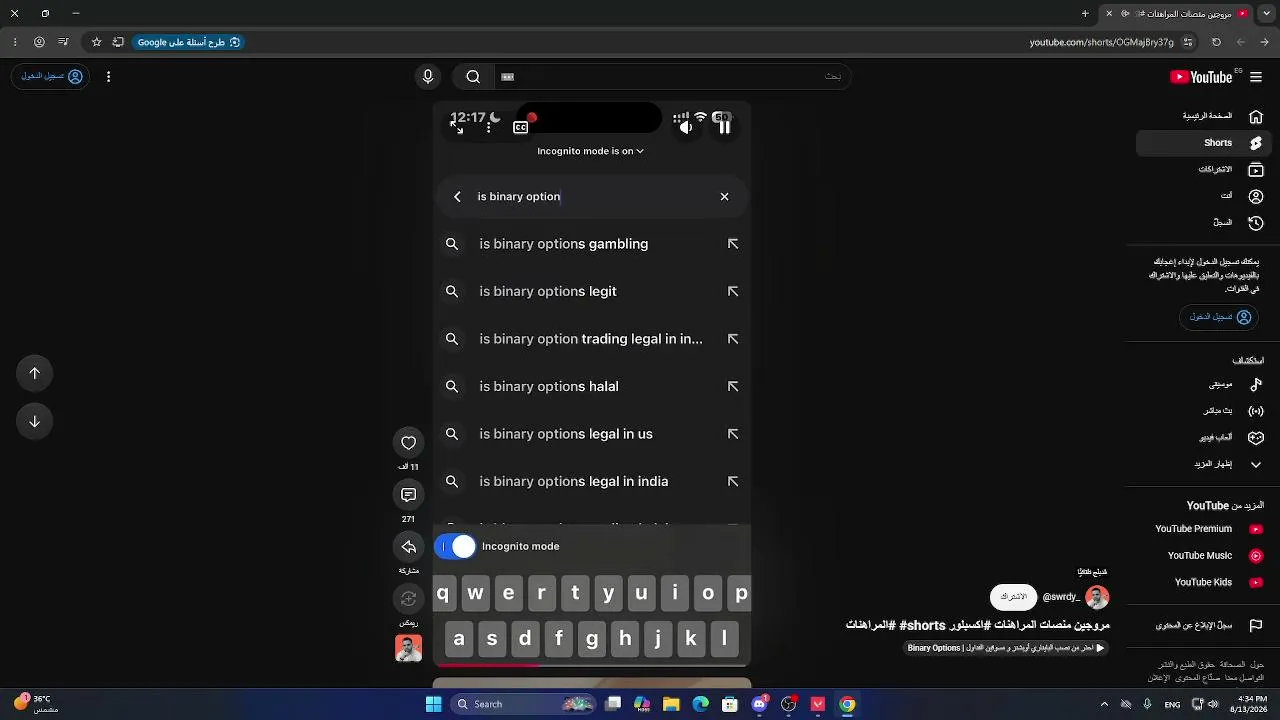
Task: Click the sign-in button in the page header
Action: pos(52,76)
